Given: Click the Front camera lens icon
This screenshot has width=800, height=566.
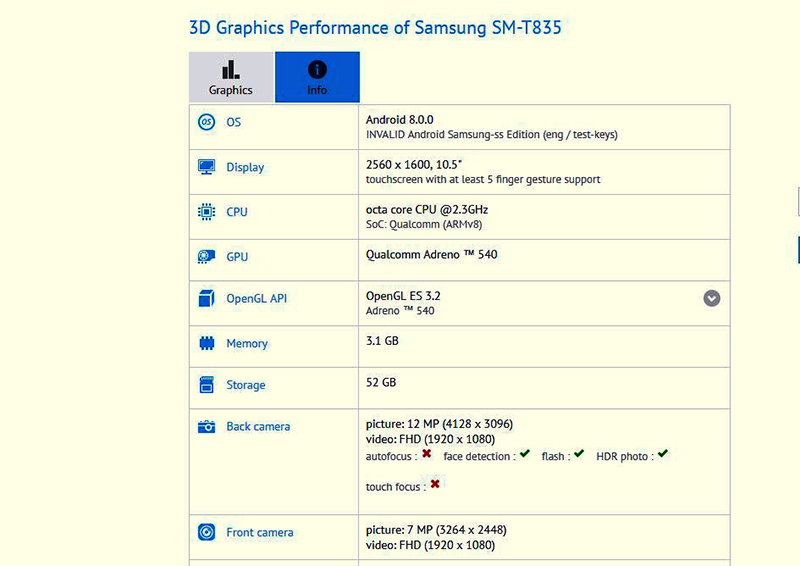Looking at the screenshot, I should point(207,532).
